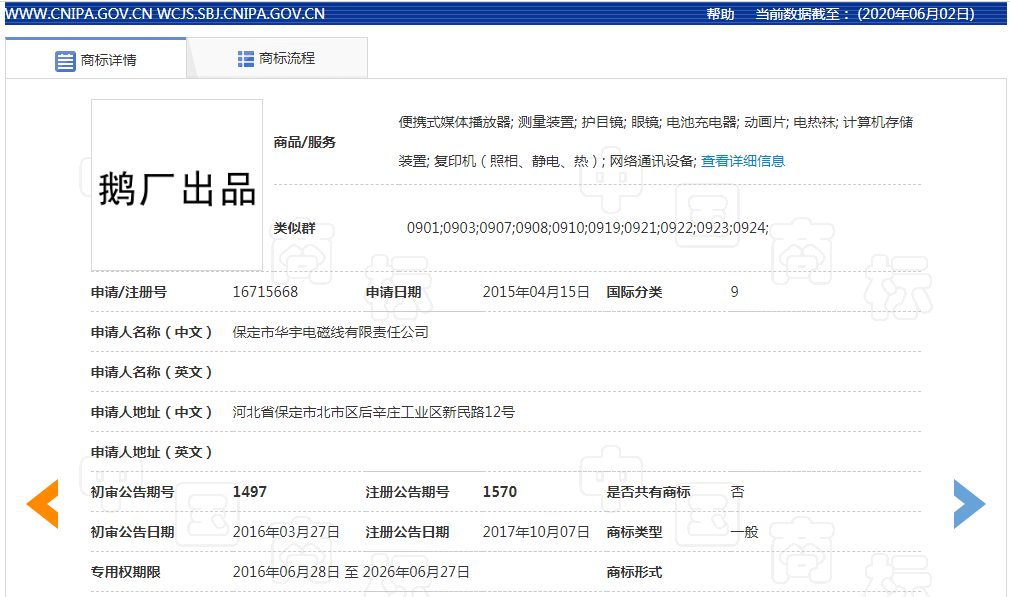Click the 鹅厂出品 trademark image

tap(177, 186)
